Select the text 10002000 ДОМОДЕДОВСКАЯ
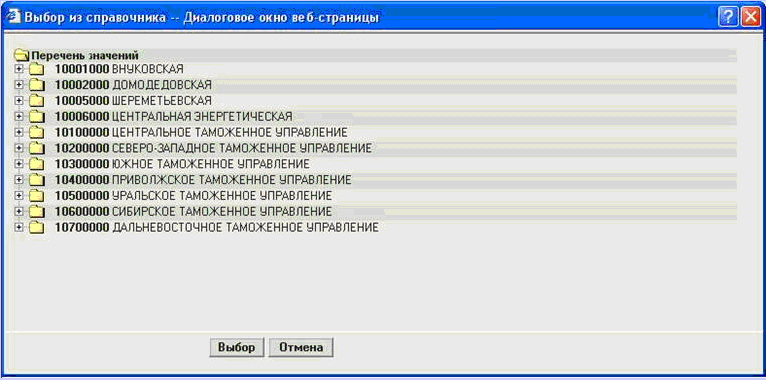766x380 pixels. coord(133,85)
